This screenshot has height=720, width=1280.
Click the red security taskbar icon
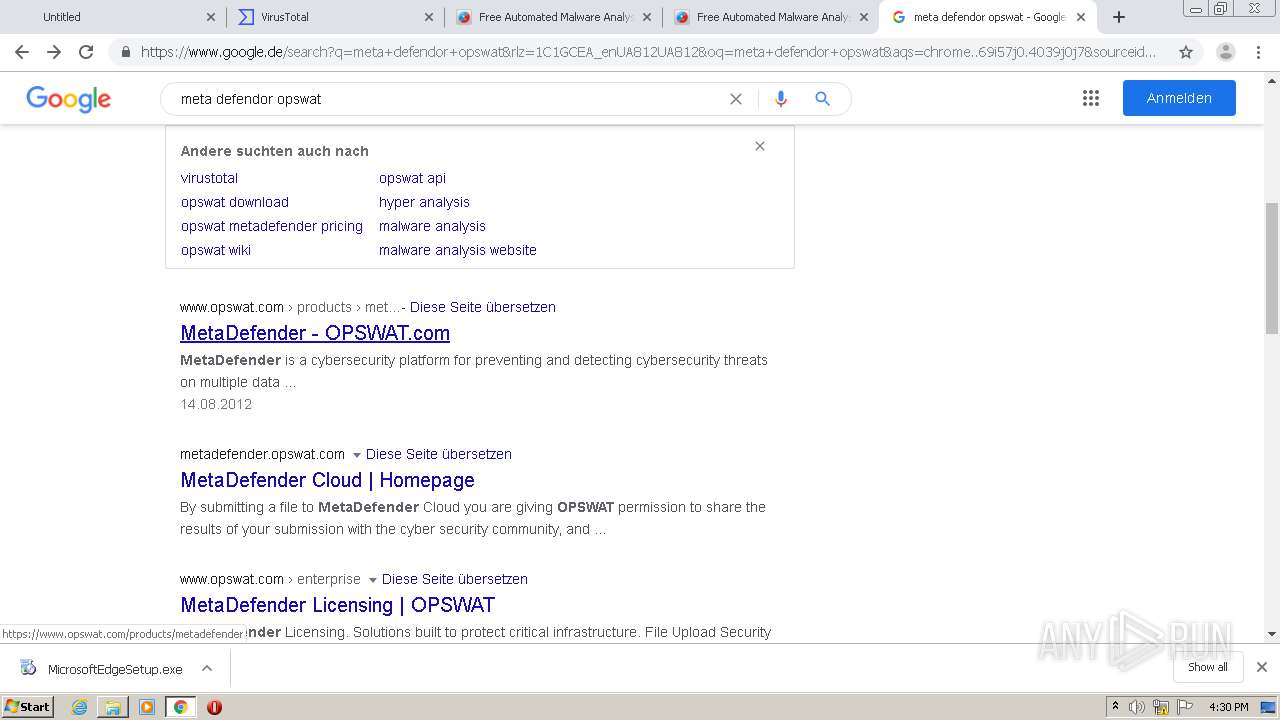[214, 707]
